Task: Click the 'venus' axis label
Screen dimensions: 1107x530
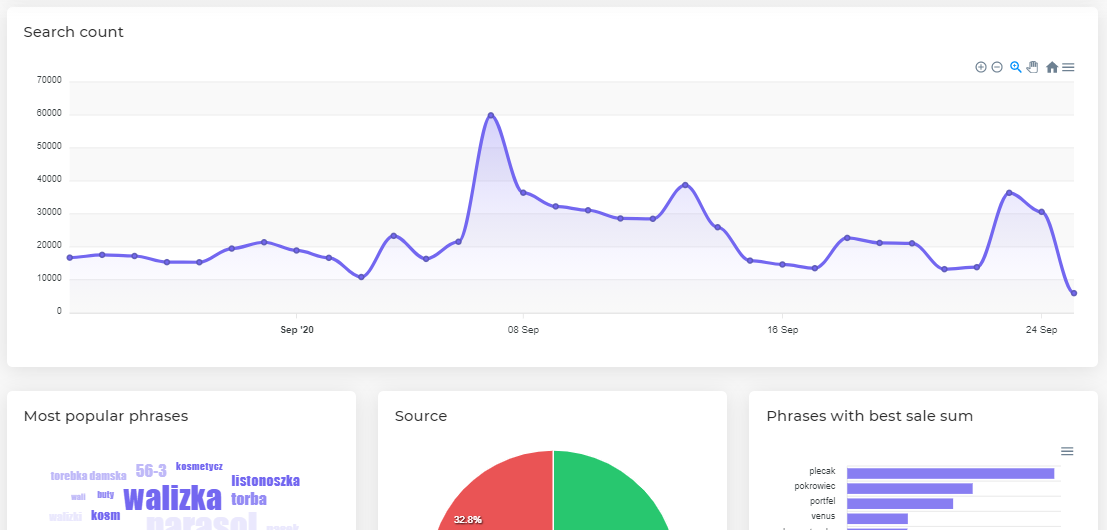Action: [824, 517]
